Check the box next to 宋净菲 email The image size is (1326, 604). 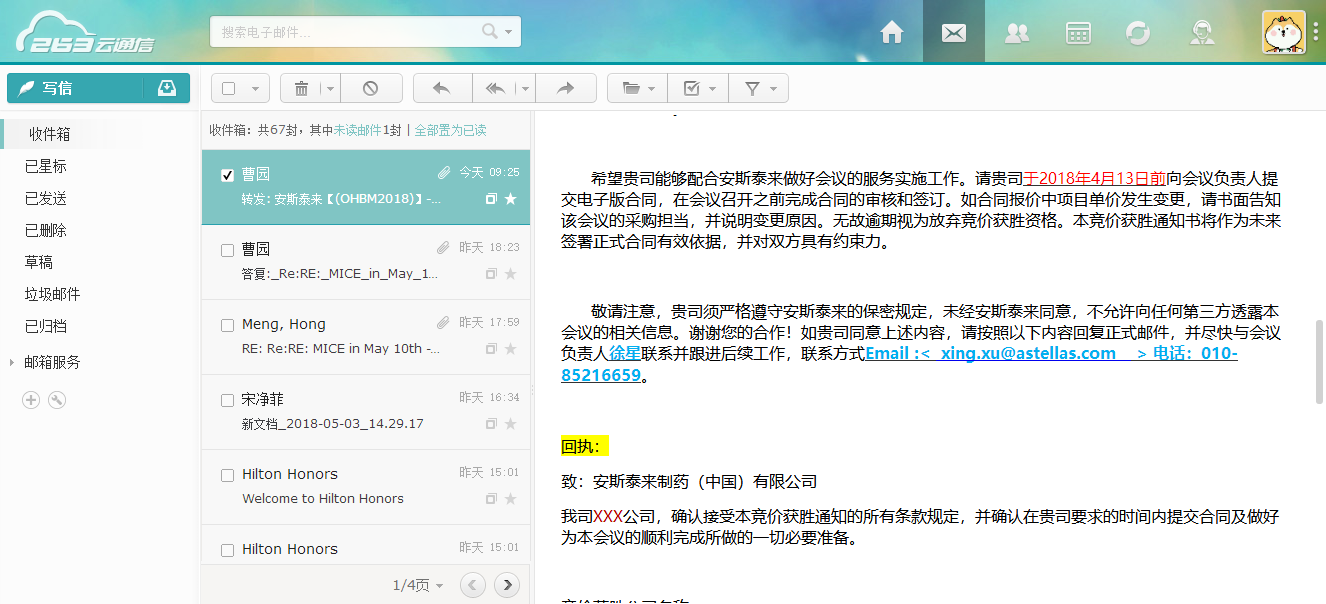pos(227,400)
